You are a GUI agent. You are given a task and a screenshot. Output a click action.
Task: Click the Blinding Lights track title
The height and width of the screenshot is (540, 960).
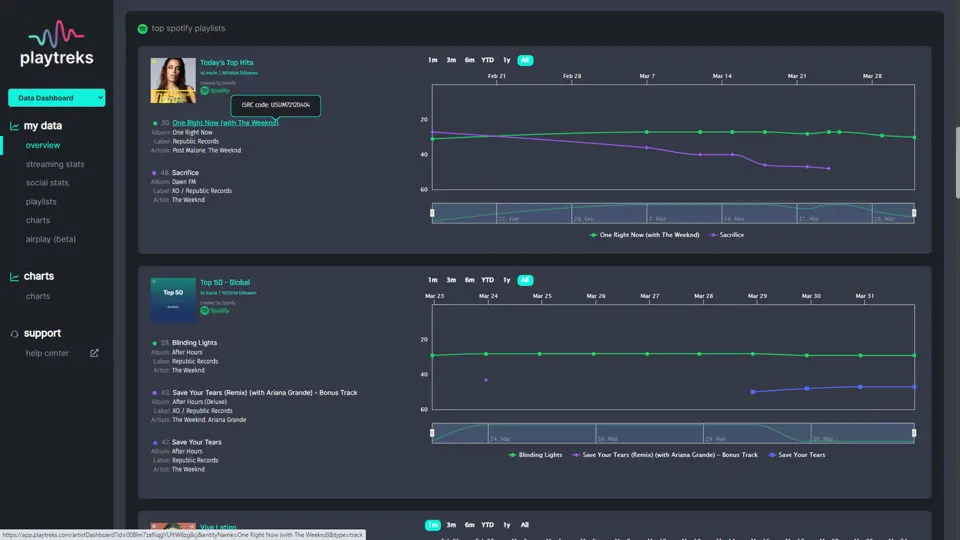click(x=194, y=343)
